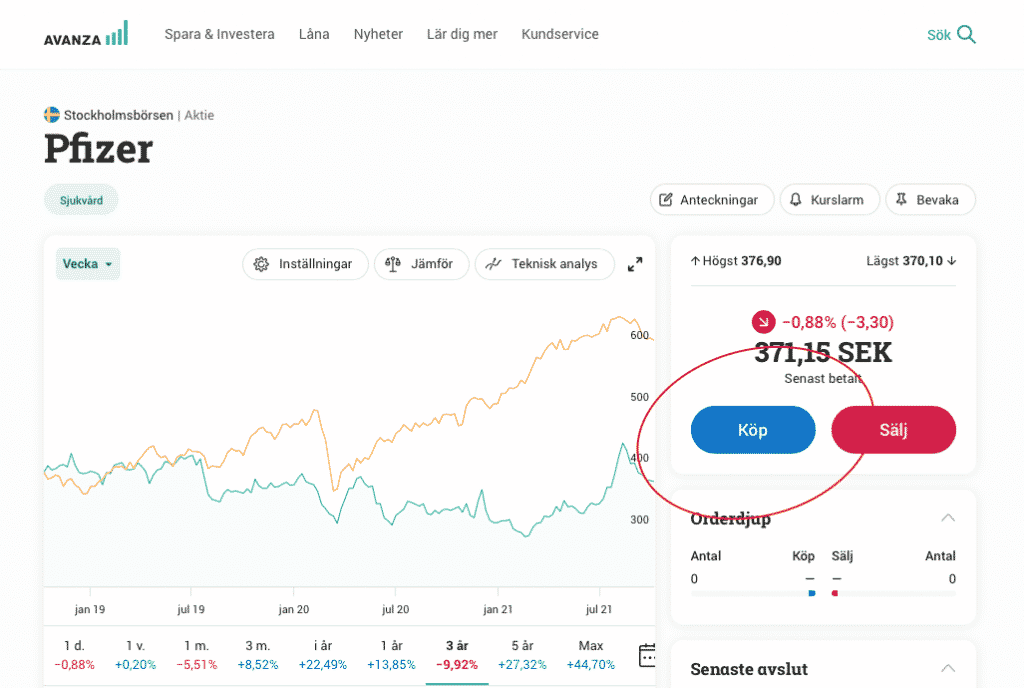Click the blue order depth bar marker
1024x688 pixels.
[x=812, y=593]
